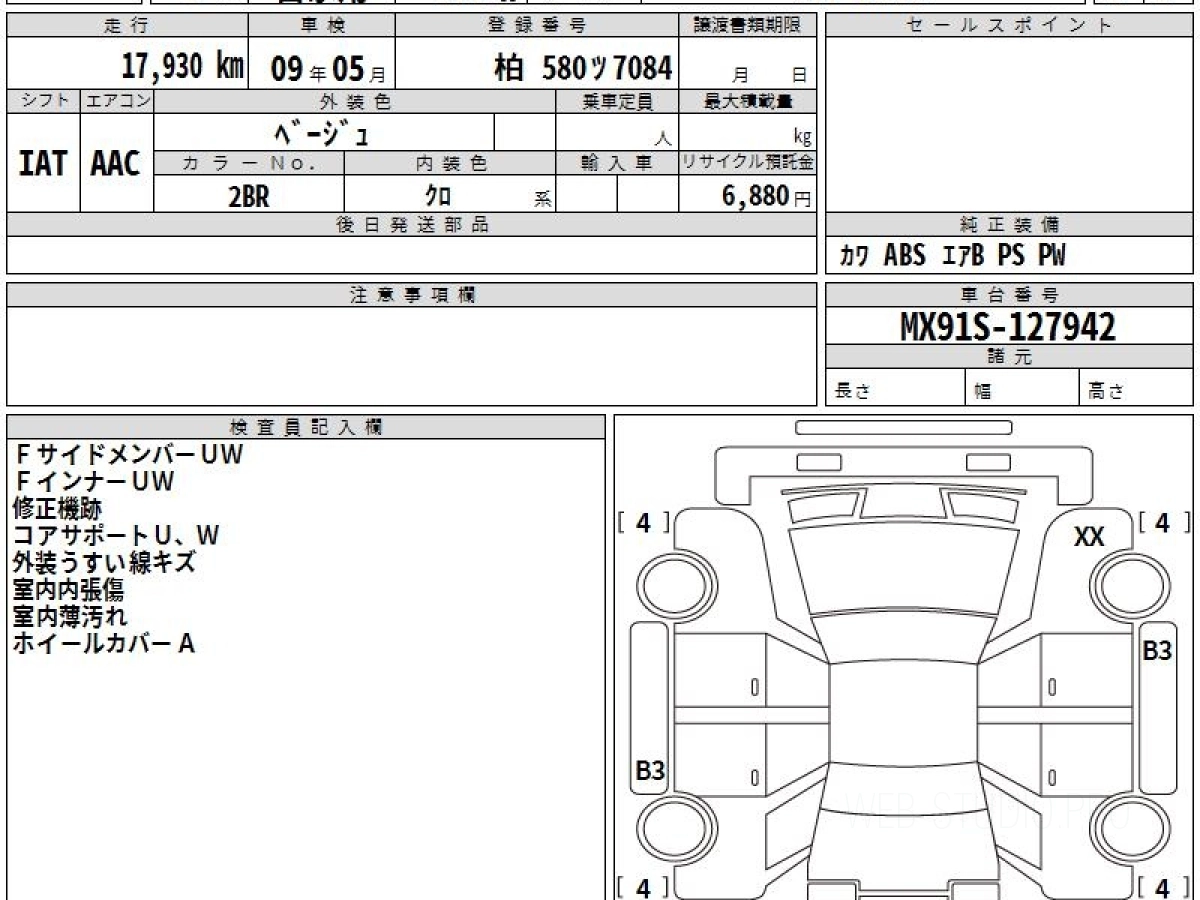Click the B3 mark on the diagram's right side
Image resolution: width=1200 pixels, height=900 pixels.
click(x=1156, y=651)
